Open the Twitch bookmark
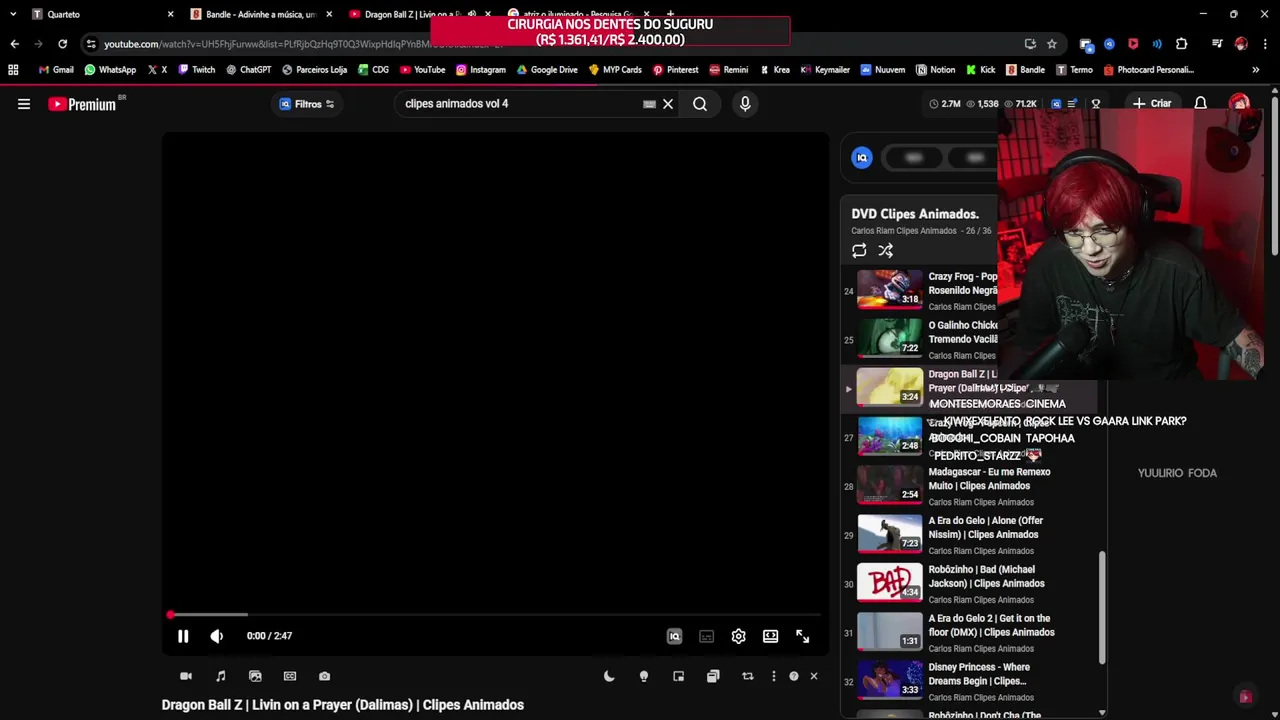This screenshot has height=720, width=1280. pos(196,70)
